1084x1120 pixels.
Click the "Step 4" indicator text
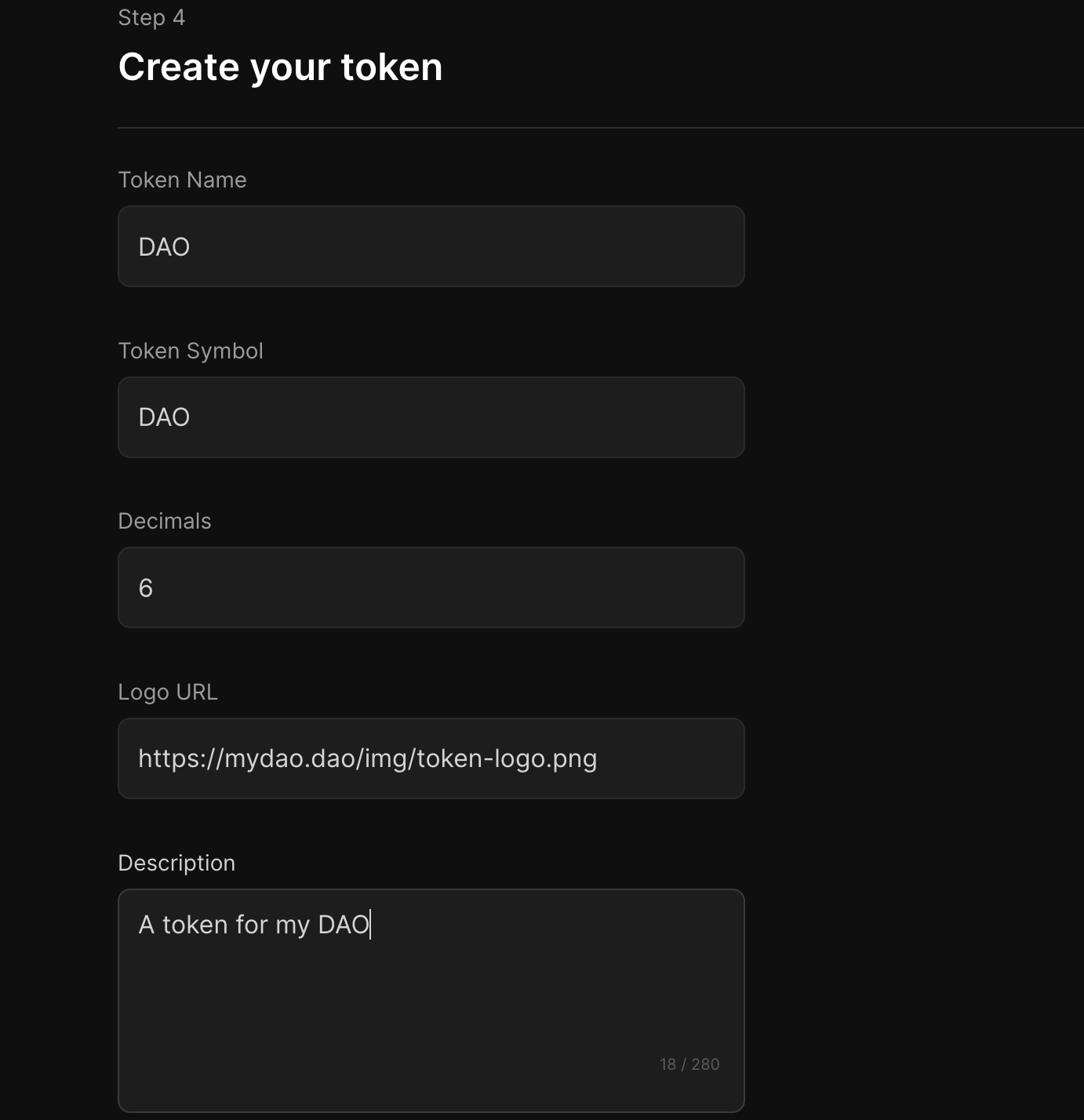tap(151, 17)
